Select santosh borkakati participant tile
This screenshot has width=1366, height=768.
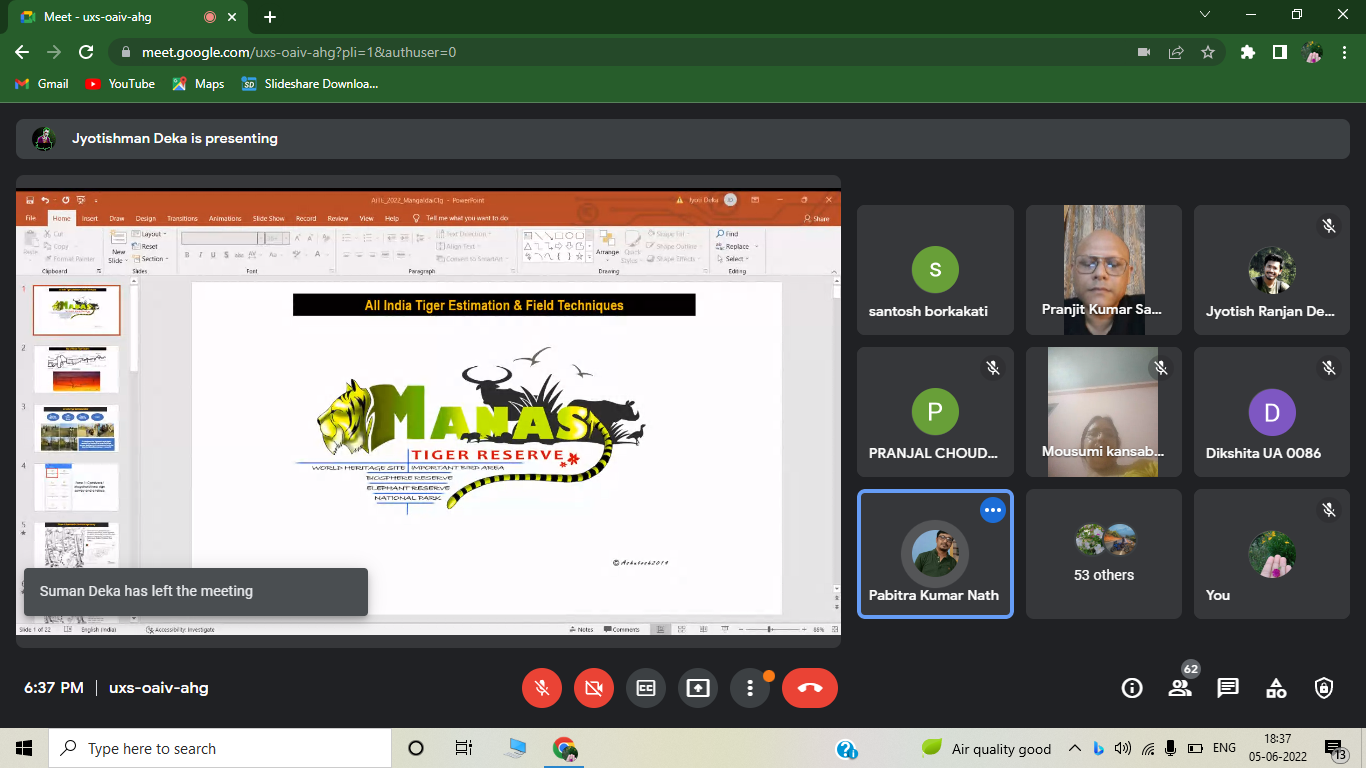pyautogui.click(x=936, y=270)
